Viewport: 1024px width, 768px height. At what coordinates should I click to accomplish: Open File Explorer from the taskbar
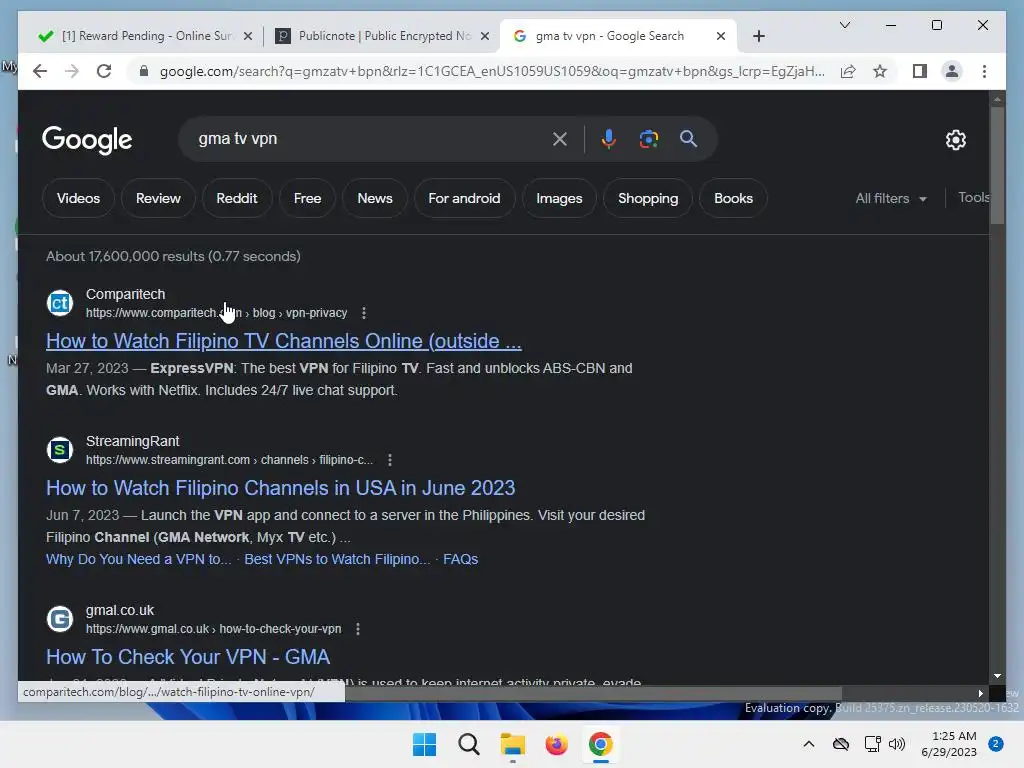[x=513, y=744]
